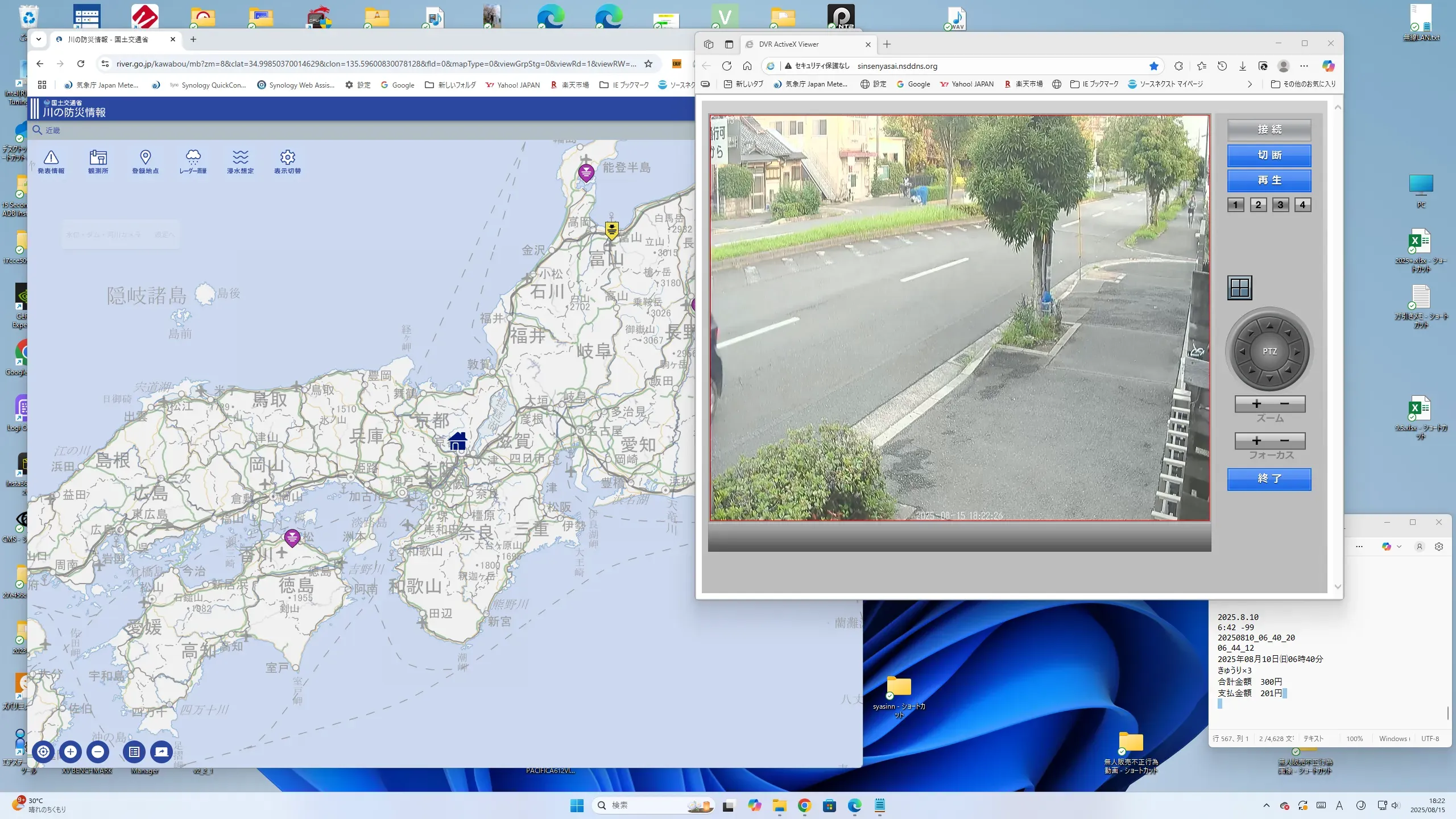
Task: Click the map zoom-in plus button
Action: coord(71,751)
